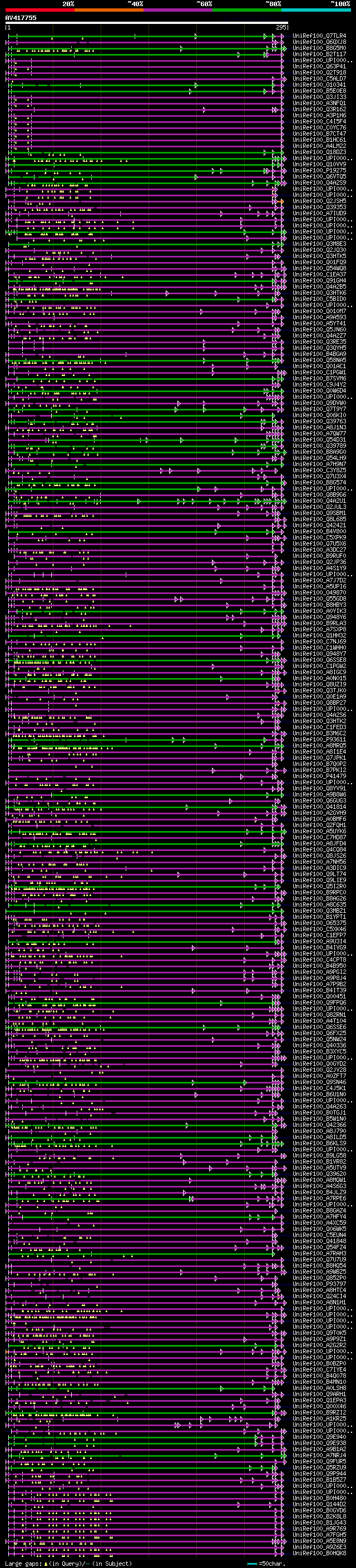Pick the UniRef100_Q91GH4 hit name
This screenshot has height=1568, width=356.
(319, 280)
